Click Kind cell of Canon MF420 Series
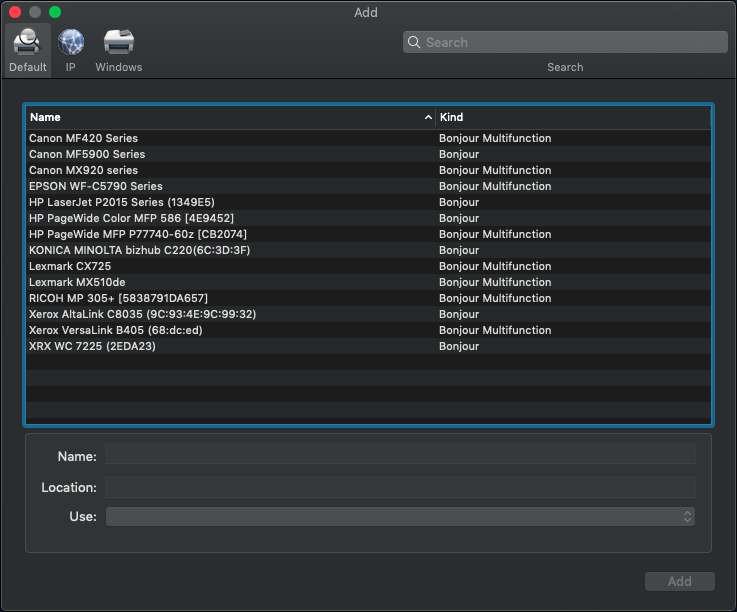This screenshot has width=737, height=612. pyautogui.click(x=495, y=138)
